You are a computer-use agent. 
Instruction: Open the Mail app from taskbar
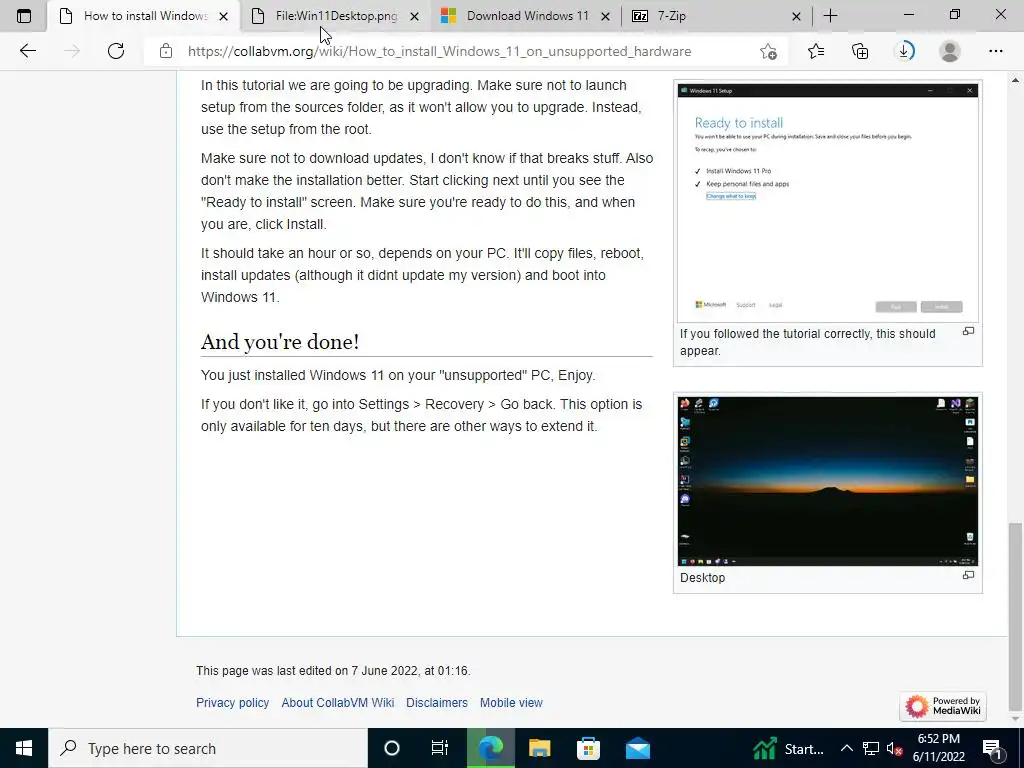coord(638,748)
